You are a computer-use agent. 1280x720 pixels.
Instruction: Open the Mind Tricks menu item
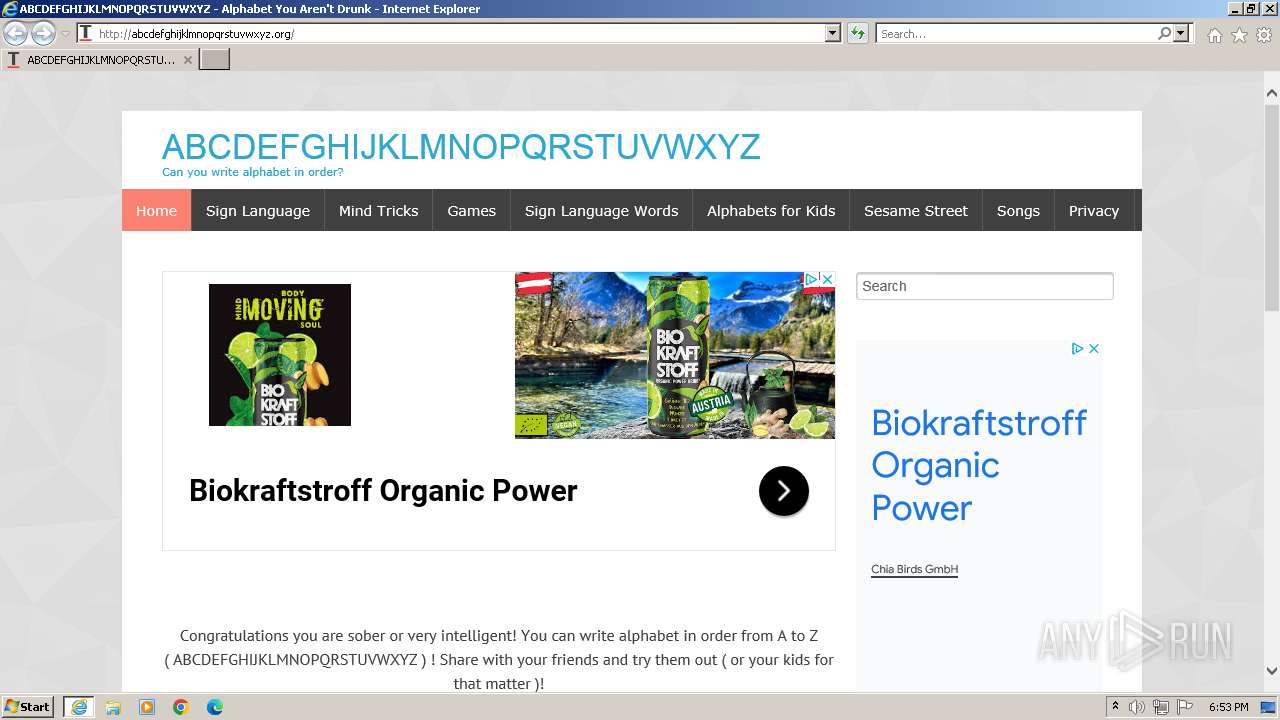378,210
